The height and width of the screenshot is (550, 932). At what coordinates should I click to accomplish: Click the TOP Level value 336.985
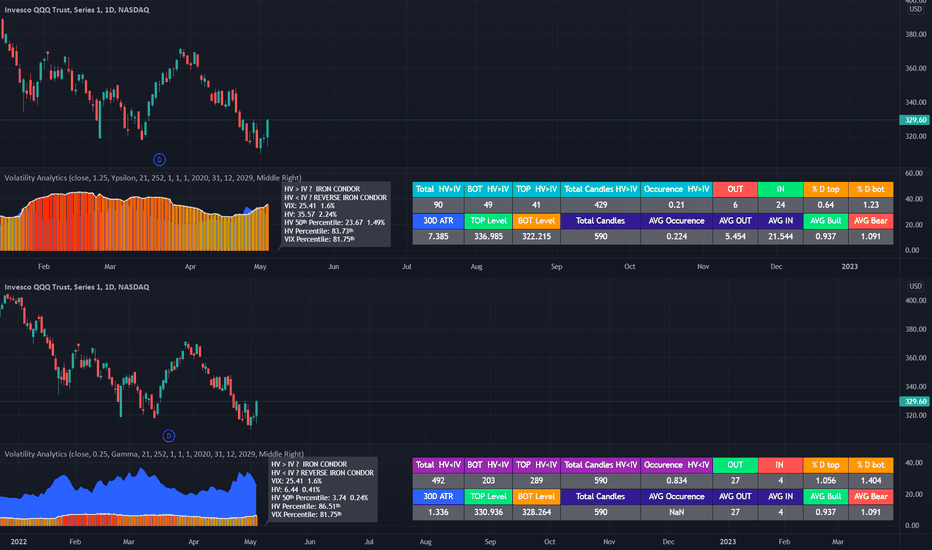point(488,236)
